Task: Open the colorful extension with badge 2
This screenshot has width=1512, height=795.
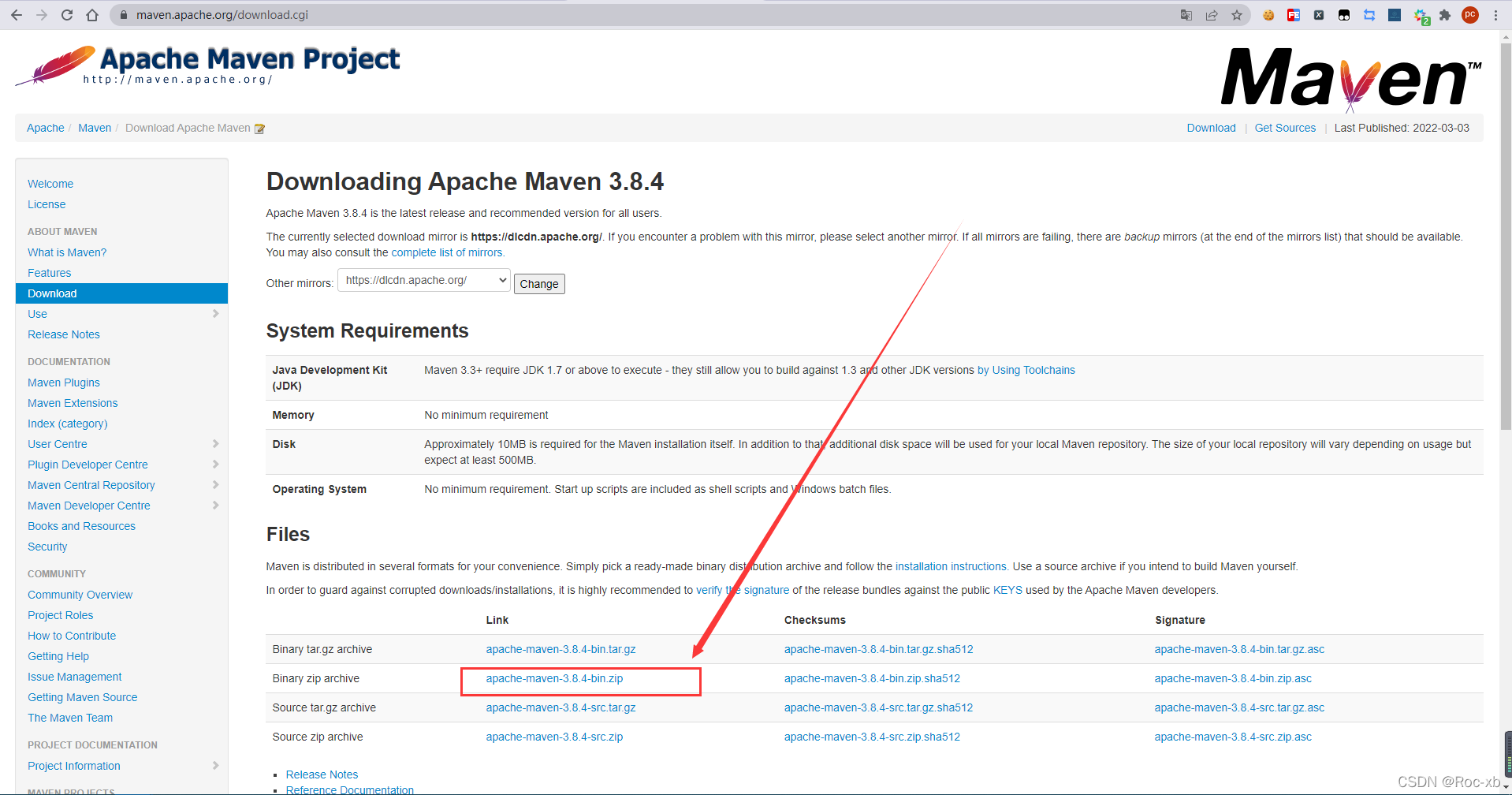Action: pyautogui.click(x=1421, y=16)
